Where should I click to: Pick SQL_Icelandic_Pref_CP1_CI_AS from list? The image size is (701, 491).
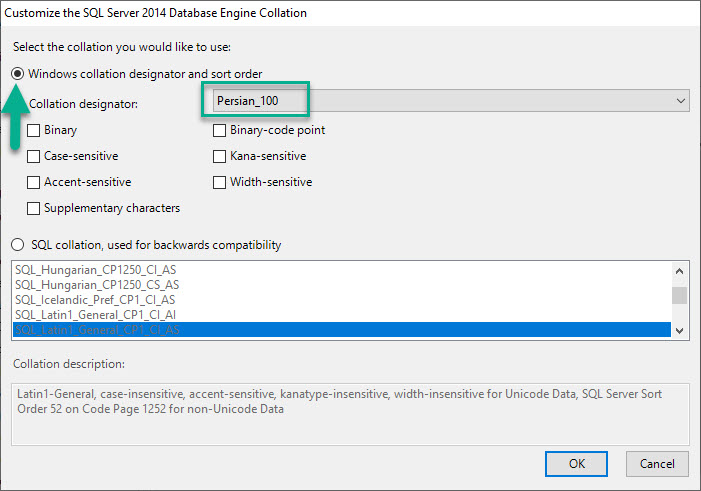coord(96,299)
